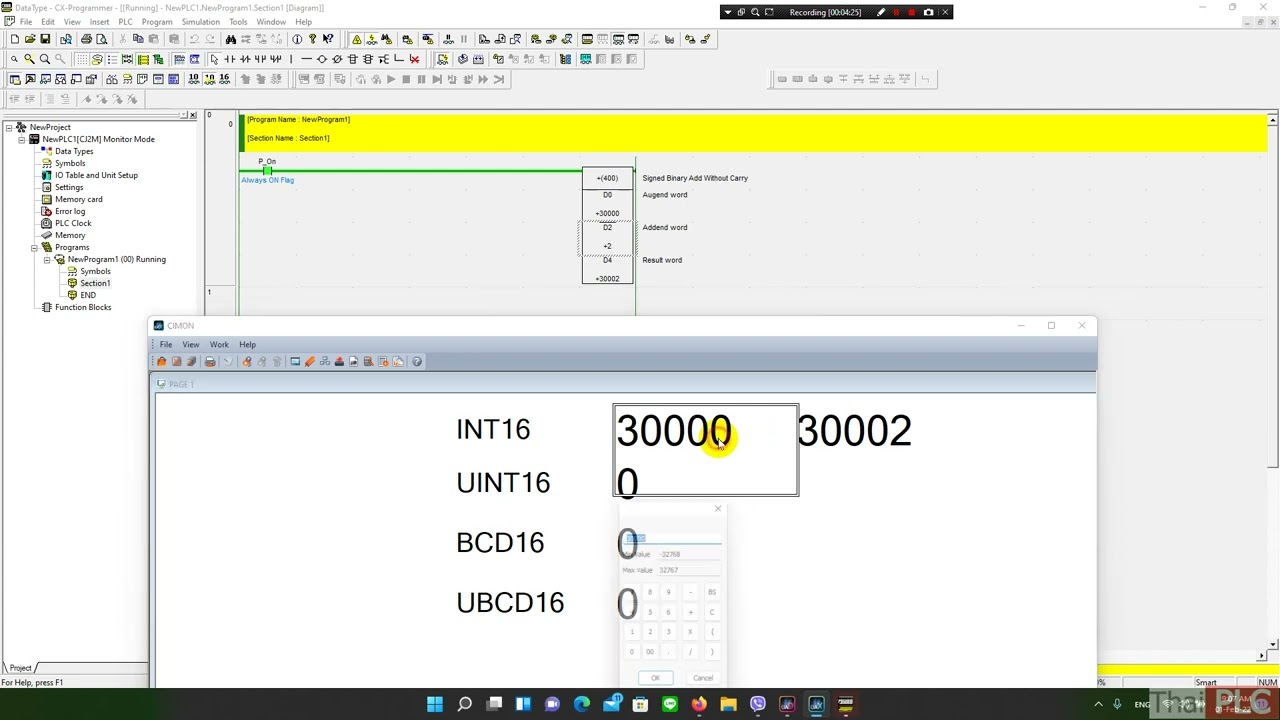Click the P_On contact in ladder rung
Screen dimensions: 1280x720
pyautogui.click(x=267, y=171)
